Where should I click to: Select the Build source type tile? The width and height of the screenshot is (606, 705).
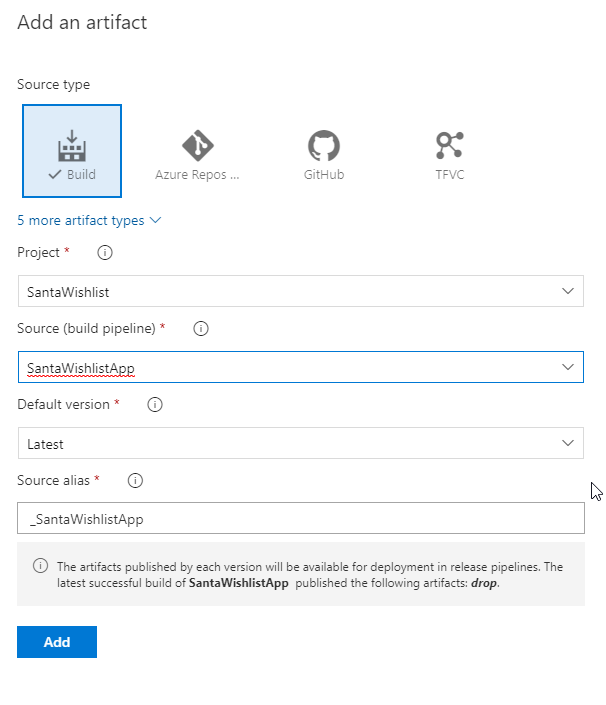tap(72, 151)
